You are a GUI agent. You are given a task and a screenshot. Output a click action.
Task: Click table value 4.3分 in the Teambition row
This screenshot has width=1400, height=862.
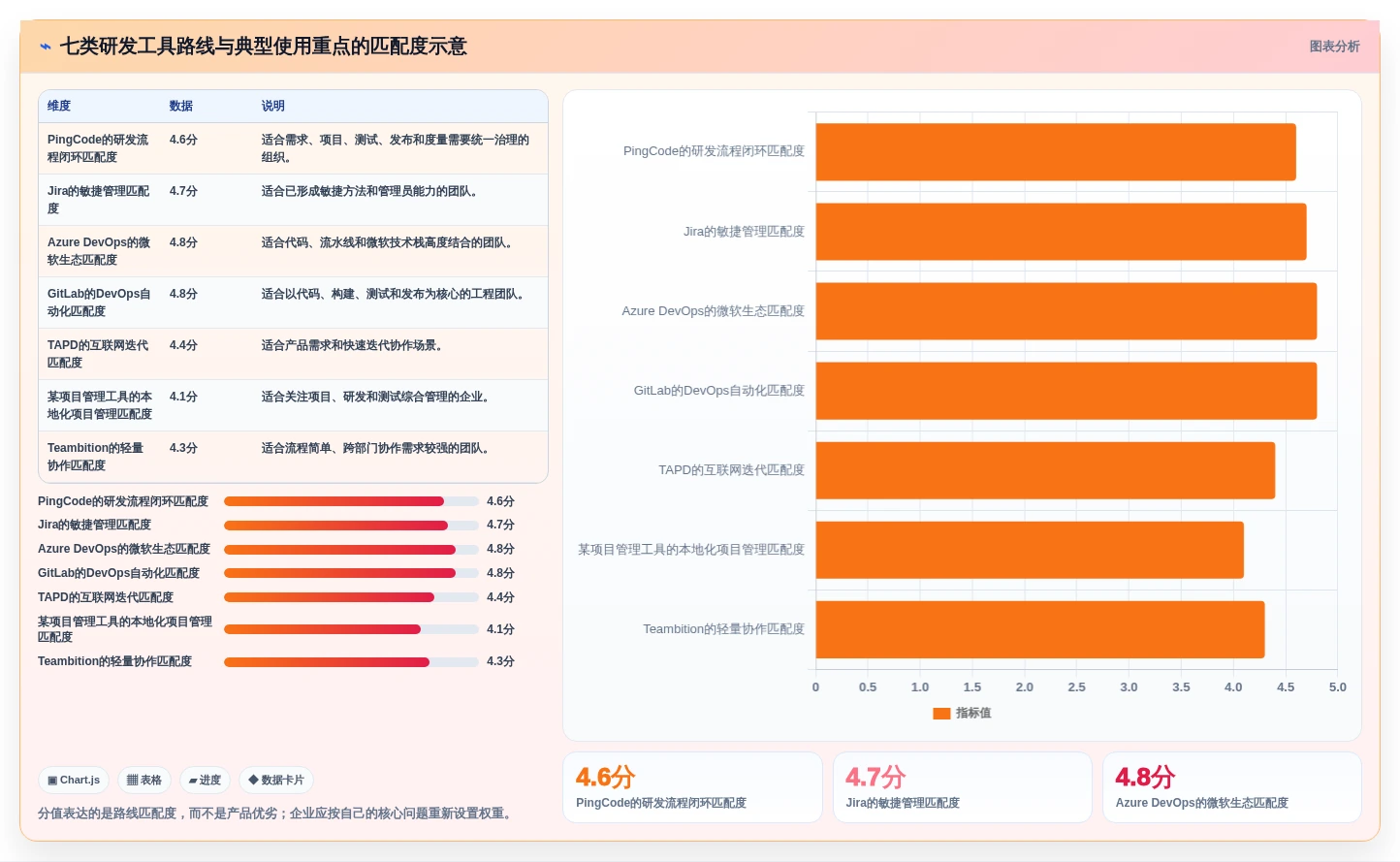[x=183, y=448]
